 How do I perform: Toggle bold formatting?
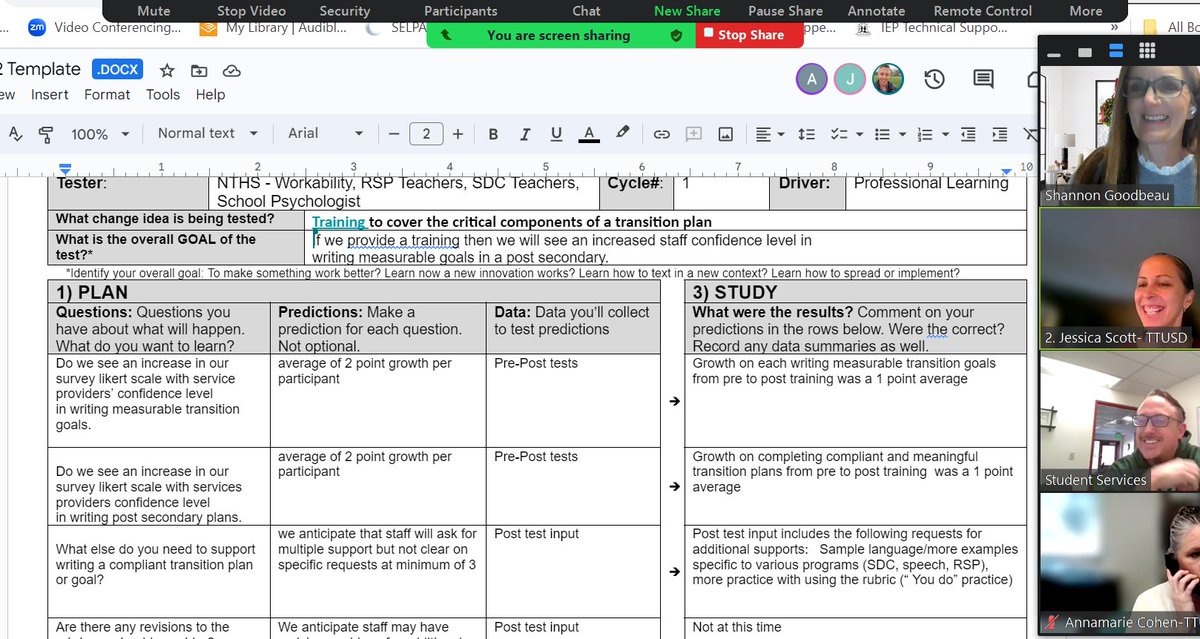point(493,133)
